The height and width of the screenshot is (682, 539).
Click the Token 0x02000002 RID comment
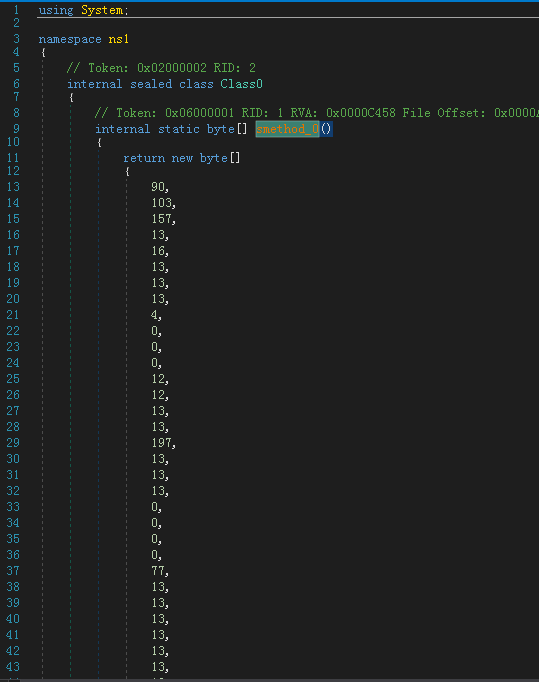161,68
